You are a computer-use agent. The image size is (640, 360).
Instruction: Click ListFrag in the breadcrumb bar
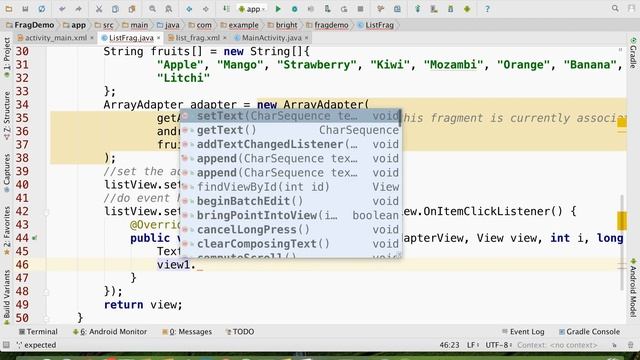(x=376, y=25)
